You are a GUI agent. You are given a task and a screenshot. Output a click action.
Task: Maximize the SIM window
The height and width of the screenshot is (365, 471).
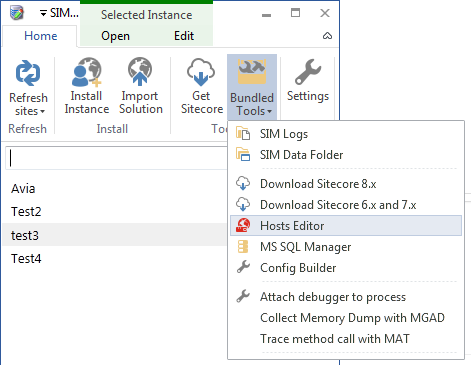click(295, 13)
